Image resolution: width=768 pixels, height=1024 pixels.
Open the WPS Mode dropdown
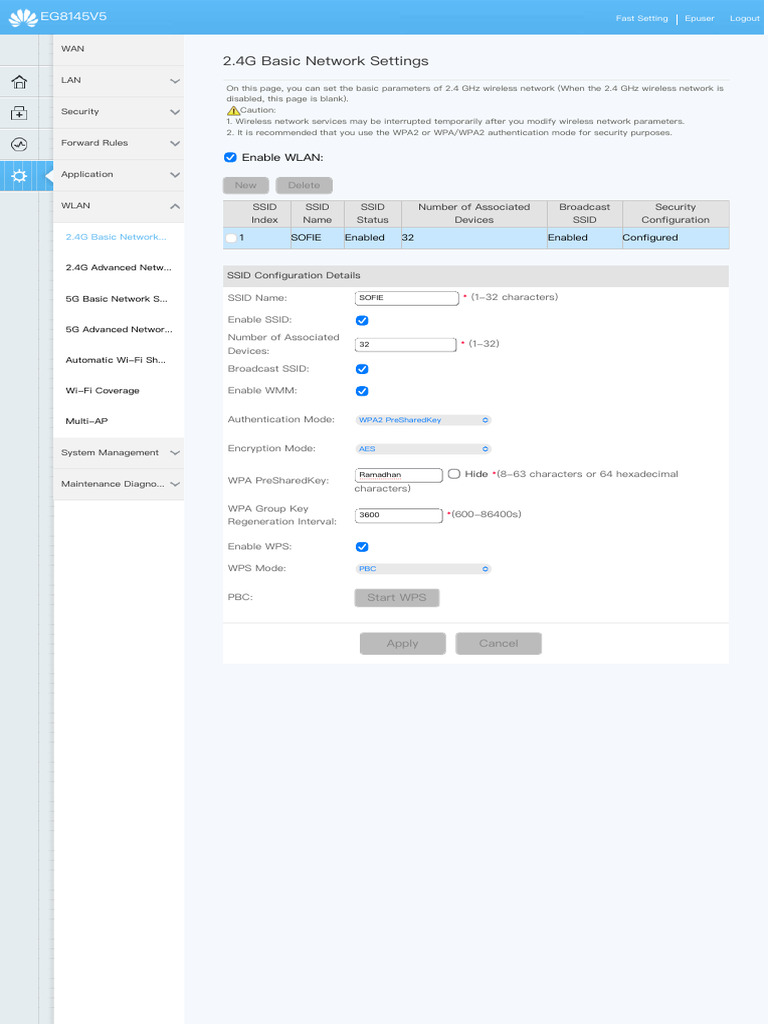click(423, 569)
